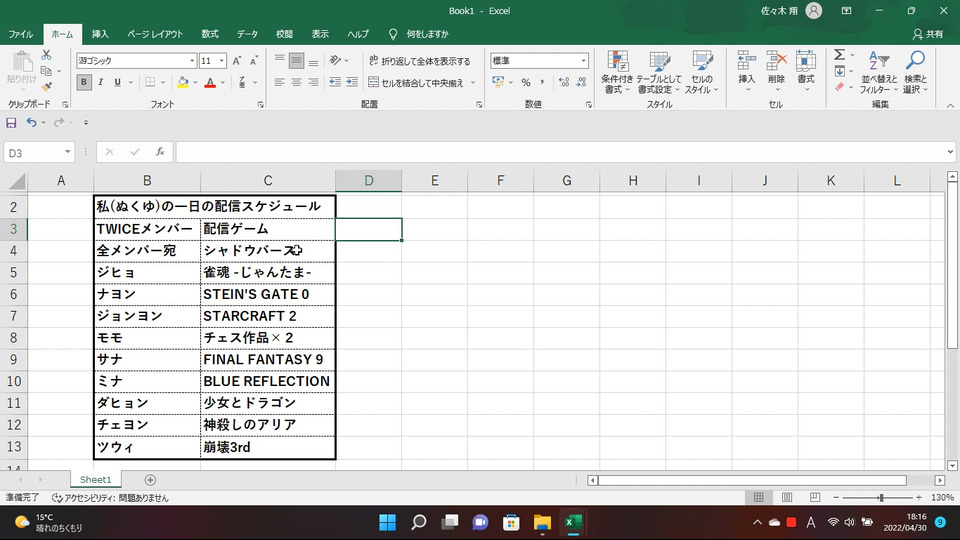Open the fill color dropdown arrow
Screen dimensions: 960x540
[195, 82]
